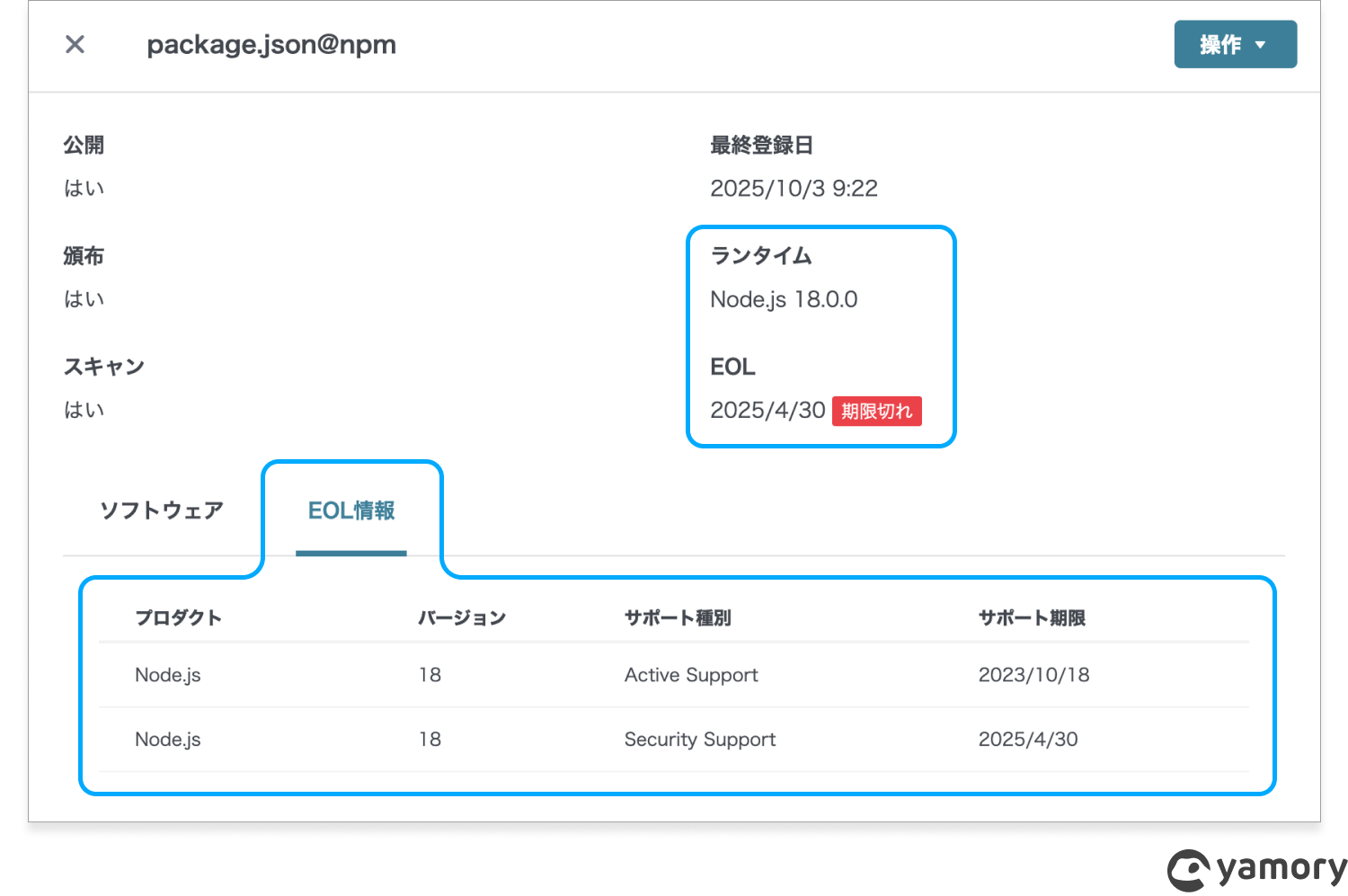Viewport: 1348px width, 896px height.
Task: Click the 2025/10/3 9:22 registration date
Action: [794, 189]
